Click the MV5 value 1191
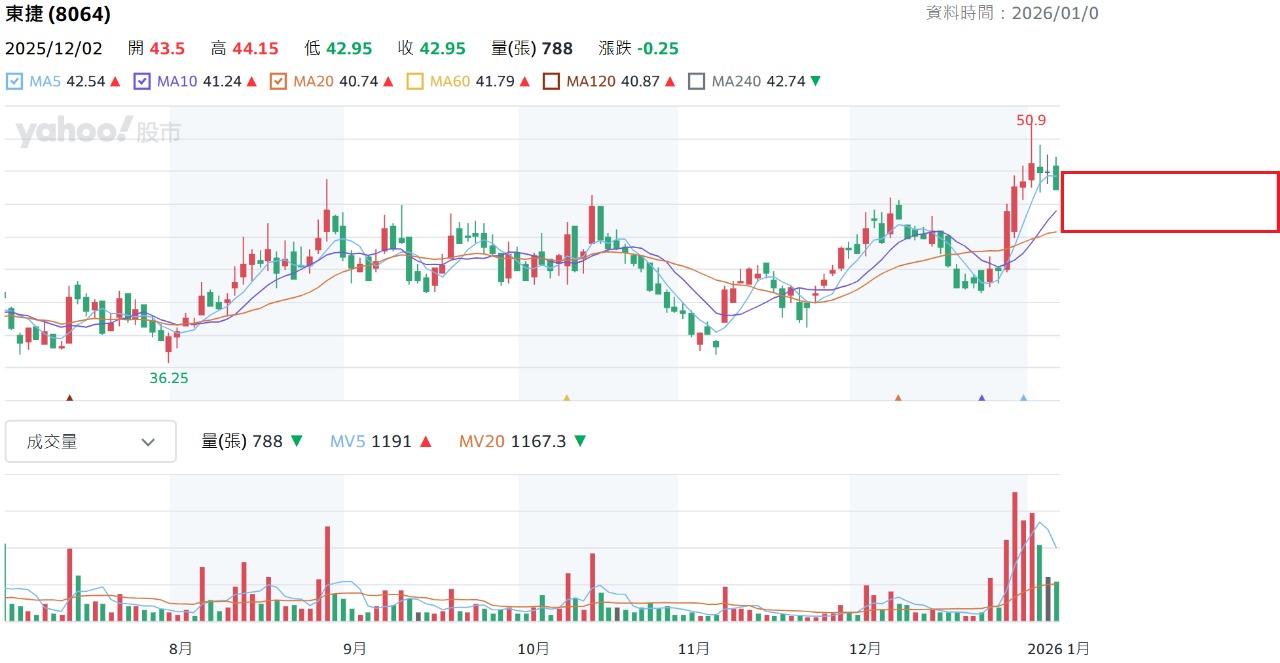This screenshot has height=663, width=1280. (x=391, y=441)
